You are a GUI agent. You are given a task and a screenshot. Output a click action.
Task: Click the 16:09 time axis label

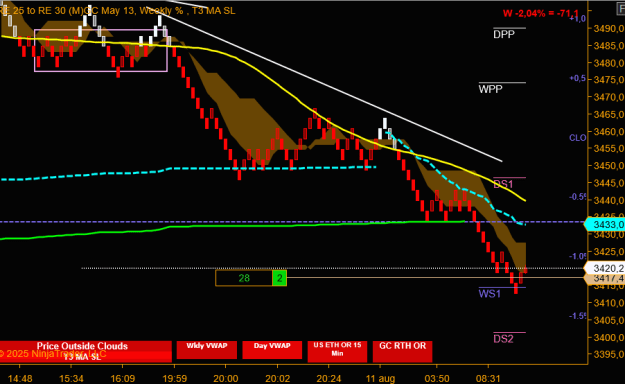point(122,378)
